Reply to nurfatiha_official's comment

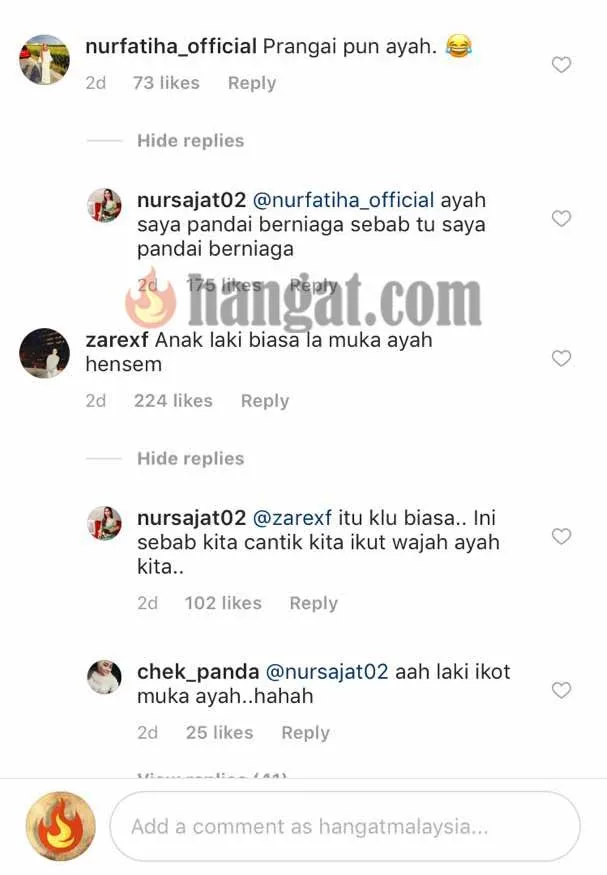pyautogui.click(x=252, y=83)
